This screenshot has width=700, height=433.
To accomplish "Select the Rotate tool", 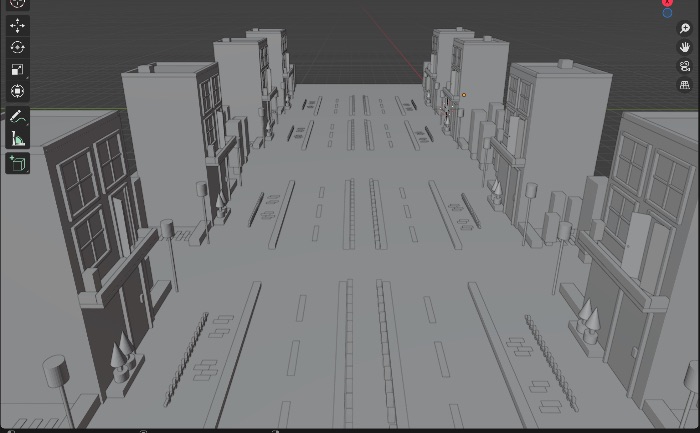I will 17,47.
